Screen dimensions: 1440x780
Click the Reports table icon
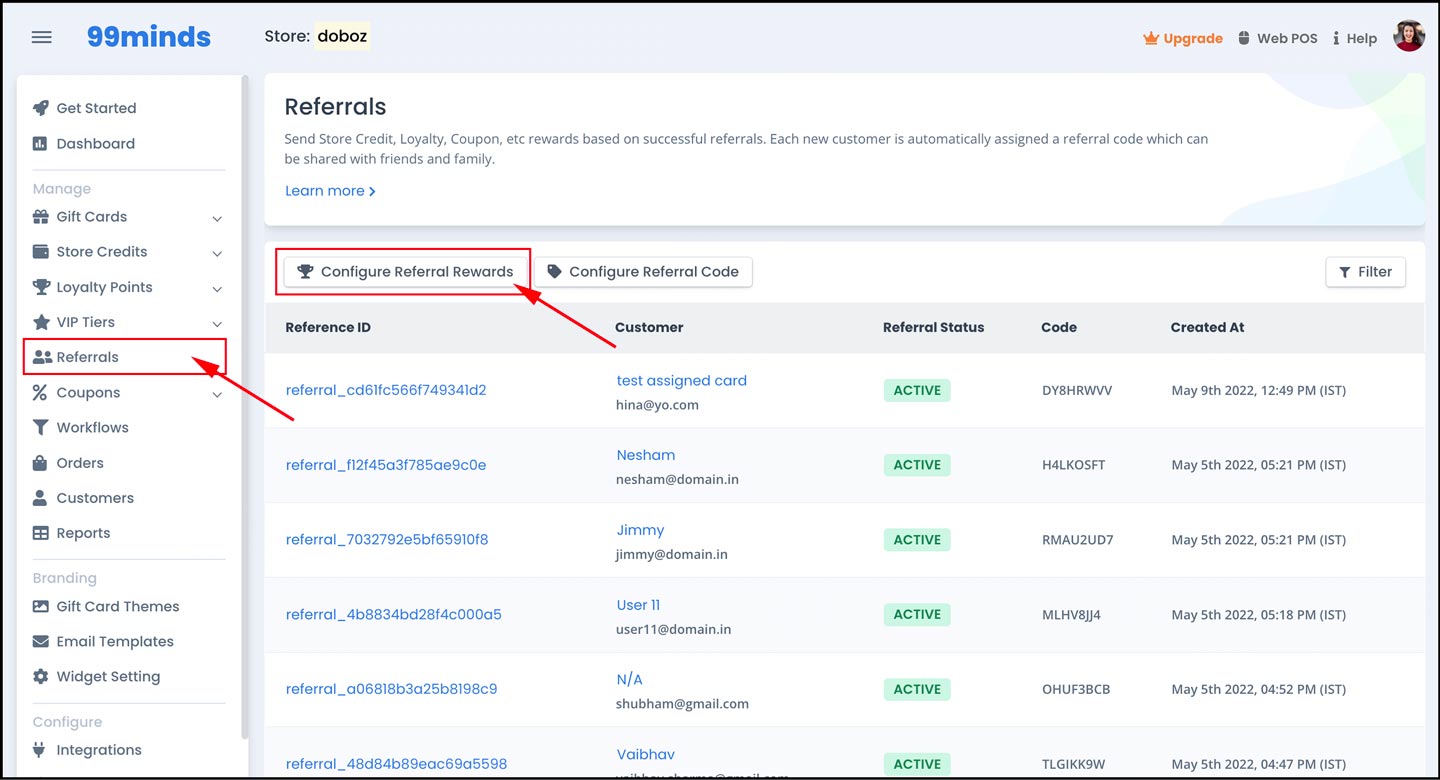coord(40,533)
